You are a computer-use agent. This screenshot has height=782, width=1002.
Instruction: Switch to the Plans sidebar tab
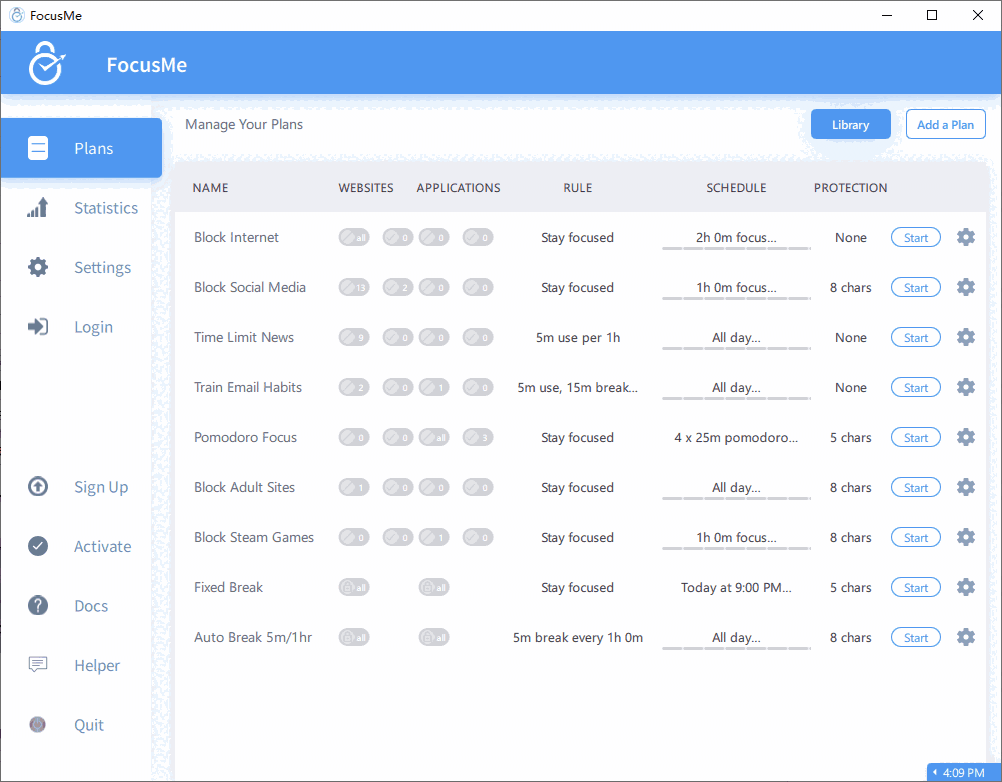(x=81, y=148)
